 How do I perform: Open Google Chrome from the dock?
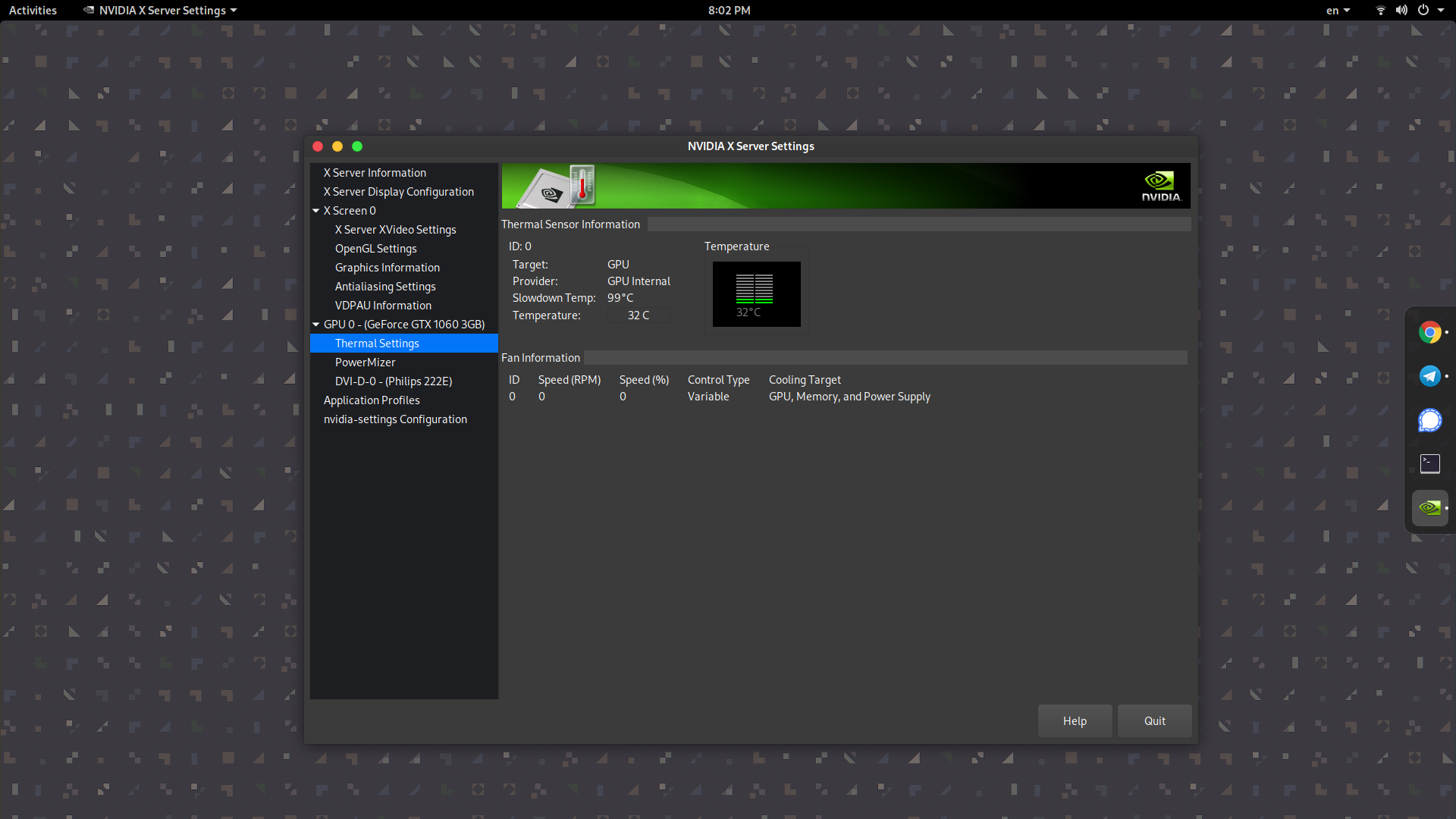1429,332
